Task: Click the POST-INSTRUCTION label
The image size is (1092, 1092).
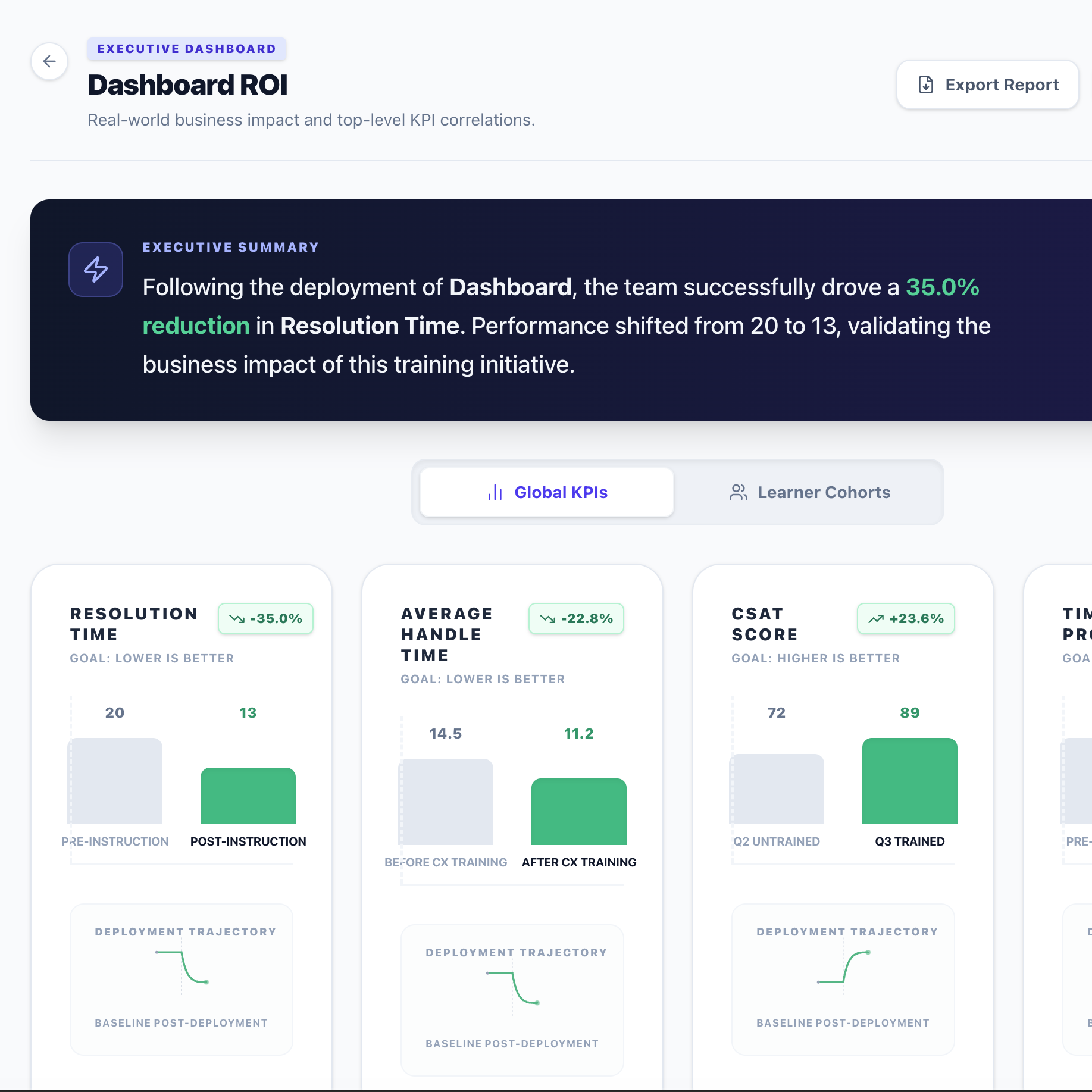Action: pyautogui.click(x=248, y=841)
